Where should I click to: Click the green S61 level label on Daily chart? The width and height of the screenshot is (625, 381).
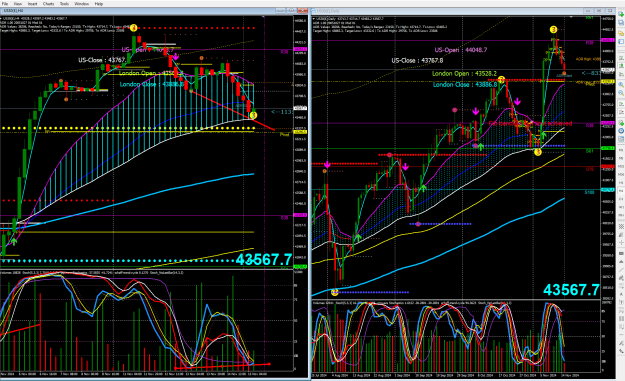coord(590,151)
